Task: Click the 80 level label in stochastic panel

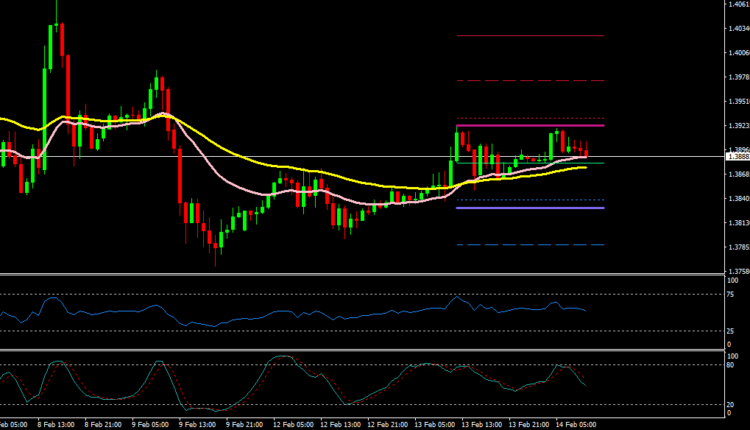Action: pyautogui.click(x=731, y=365)
